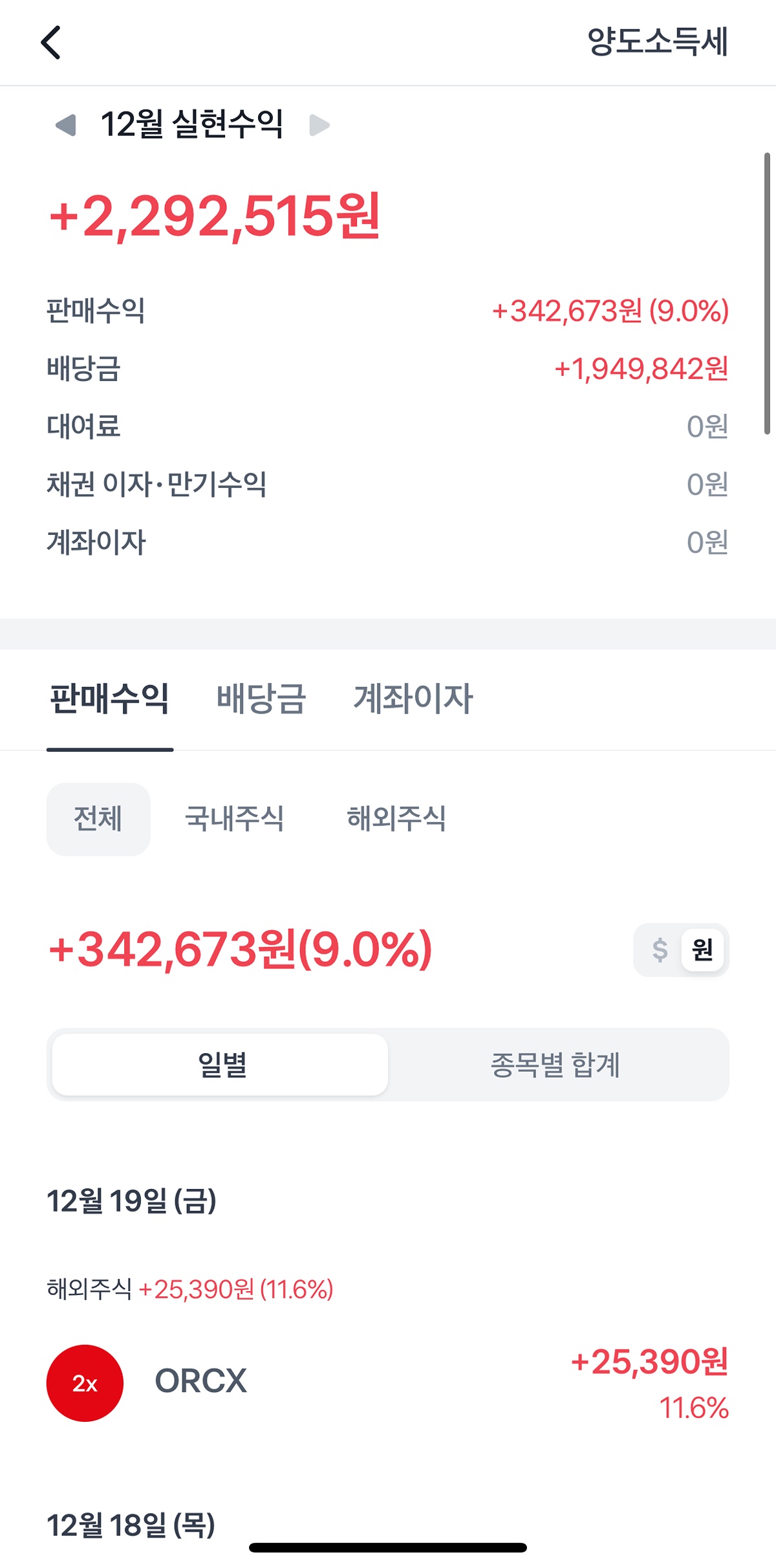Select 원 currency toggle

(x=702, y=950)
